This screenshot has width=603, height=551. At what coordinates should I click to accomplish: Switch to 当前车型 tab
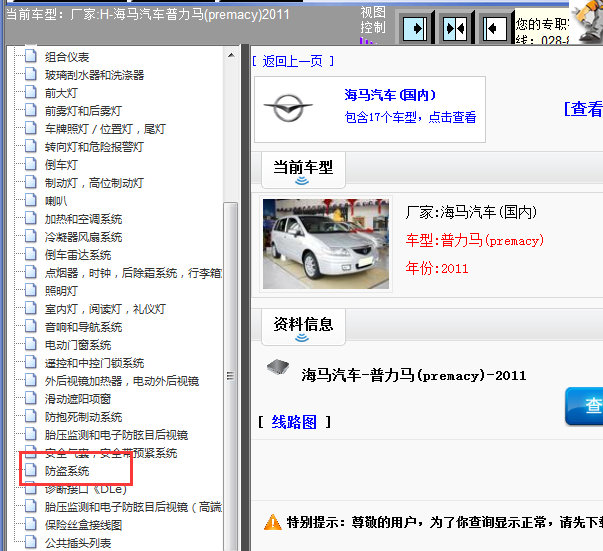pos(303,170)
